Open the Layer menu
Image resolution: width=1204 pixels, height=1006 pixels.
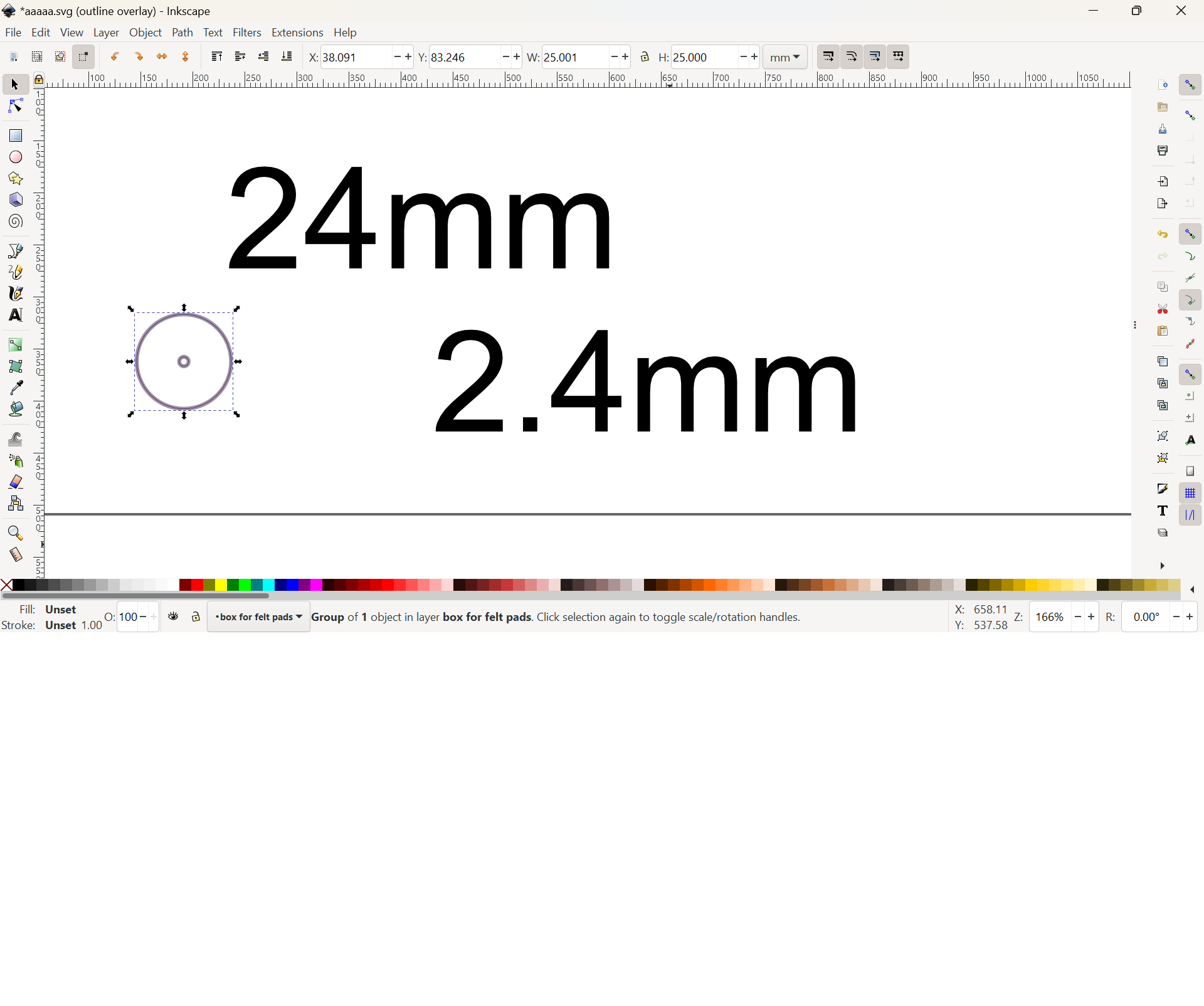pyautogui.click(x=106, y=33)
